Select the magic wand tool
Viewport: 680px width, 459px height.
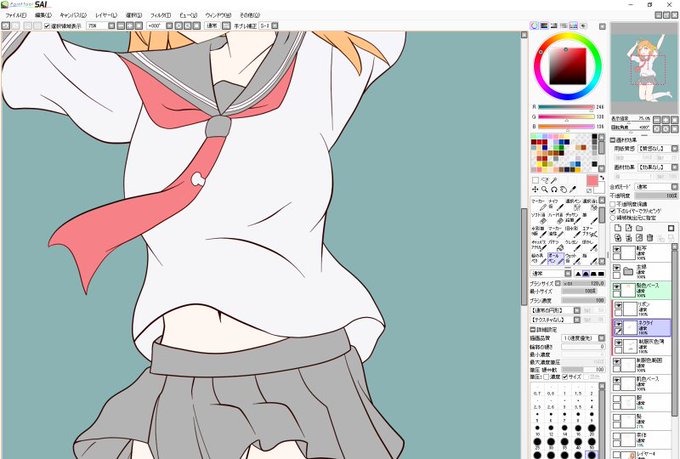click(x=554, y=180)
